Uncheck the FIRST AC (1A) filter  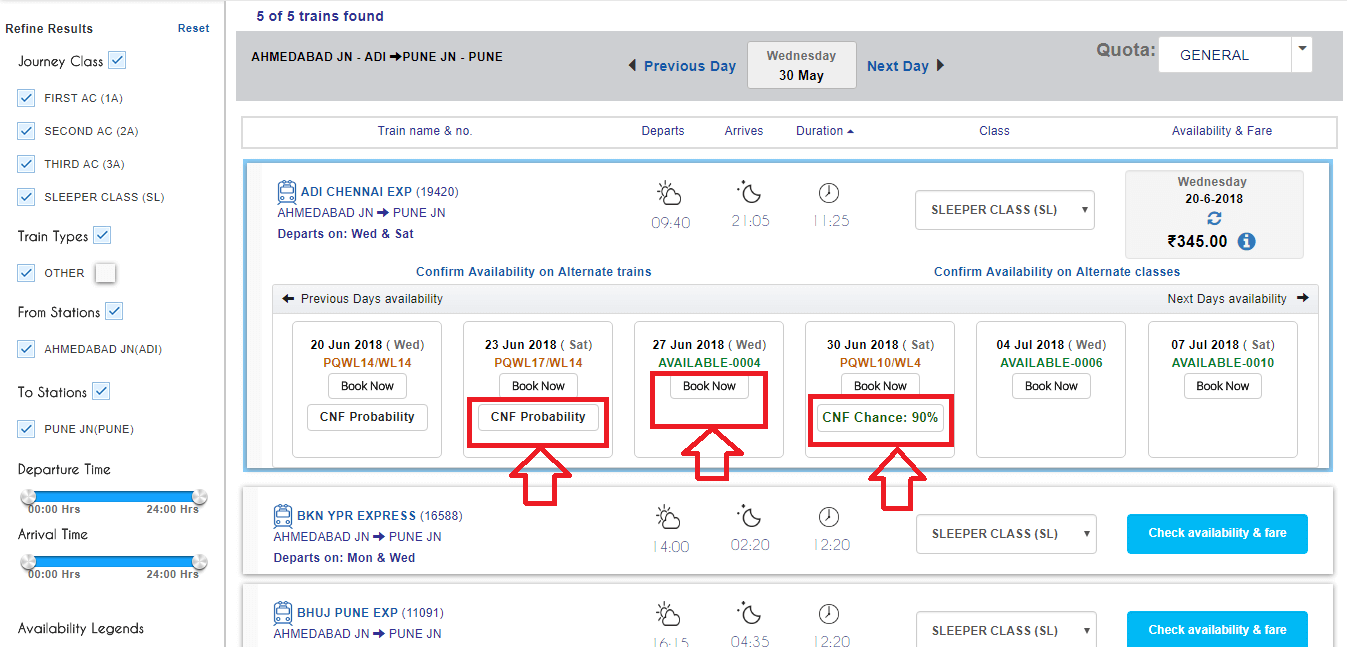click(x=25, y=97)
